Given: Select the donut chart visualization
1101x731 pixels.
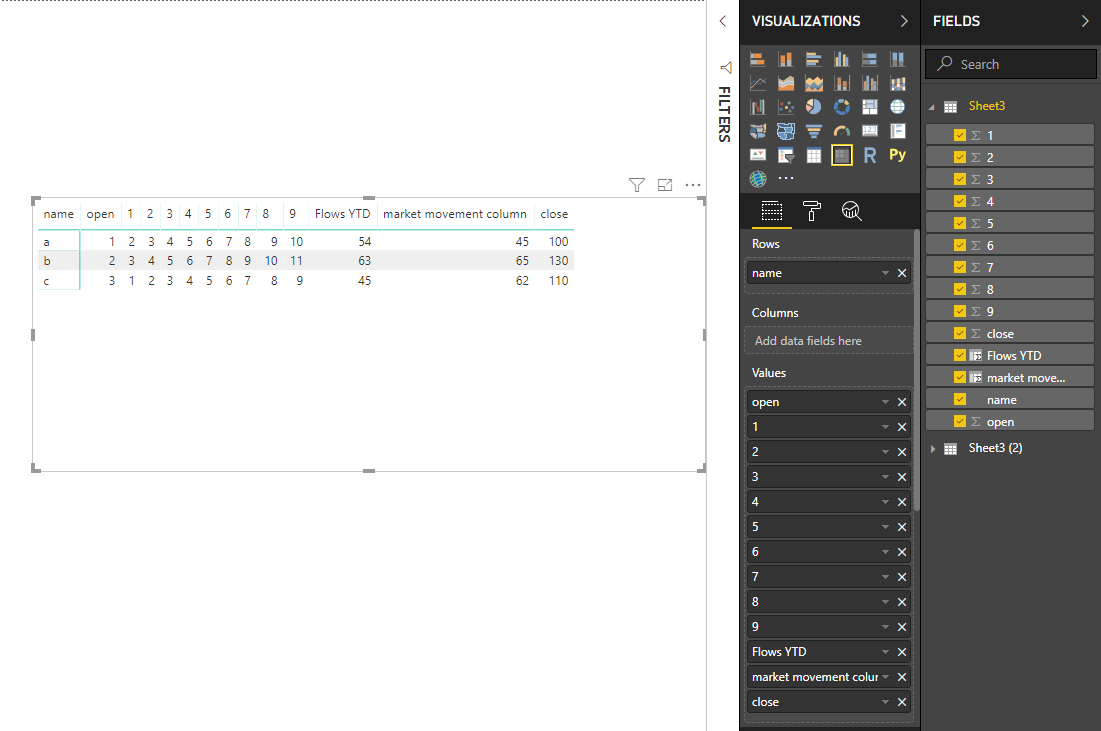Looking at the screenshot, I should click(x=842, y=107).
